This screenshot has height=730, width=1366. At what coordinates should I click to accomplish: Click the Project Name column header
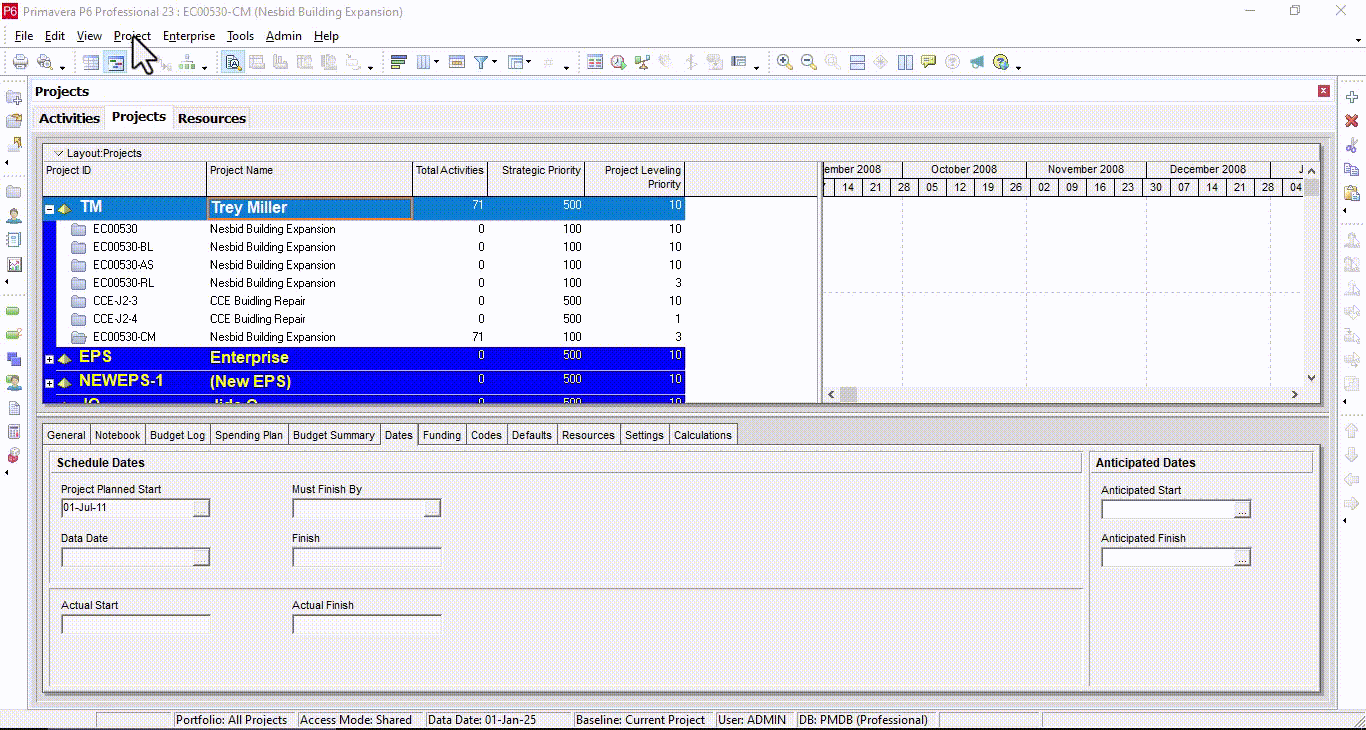310,179
